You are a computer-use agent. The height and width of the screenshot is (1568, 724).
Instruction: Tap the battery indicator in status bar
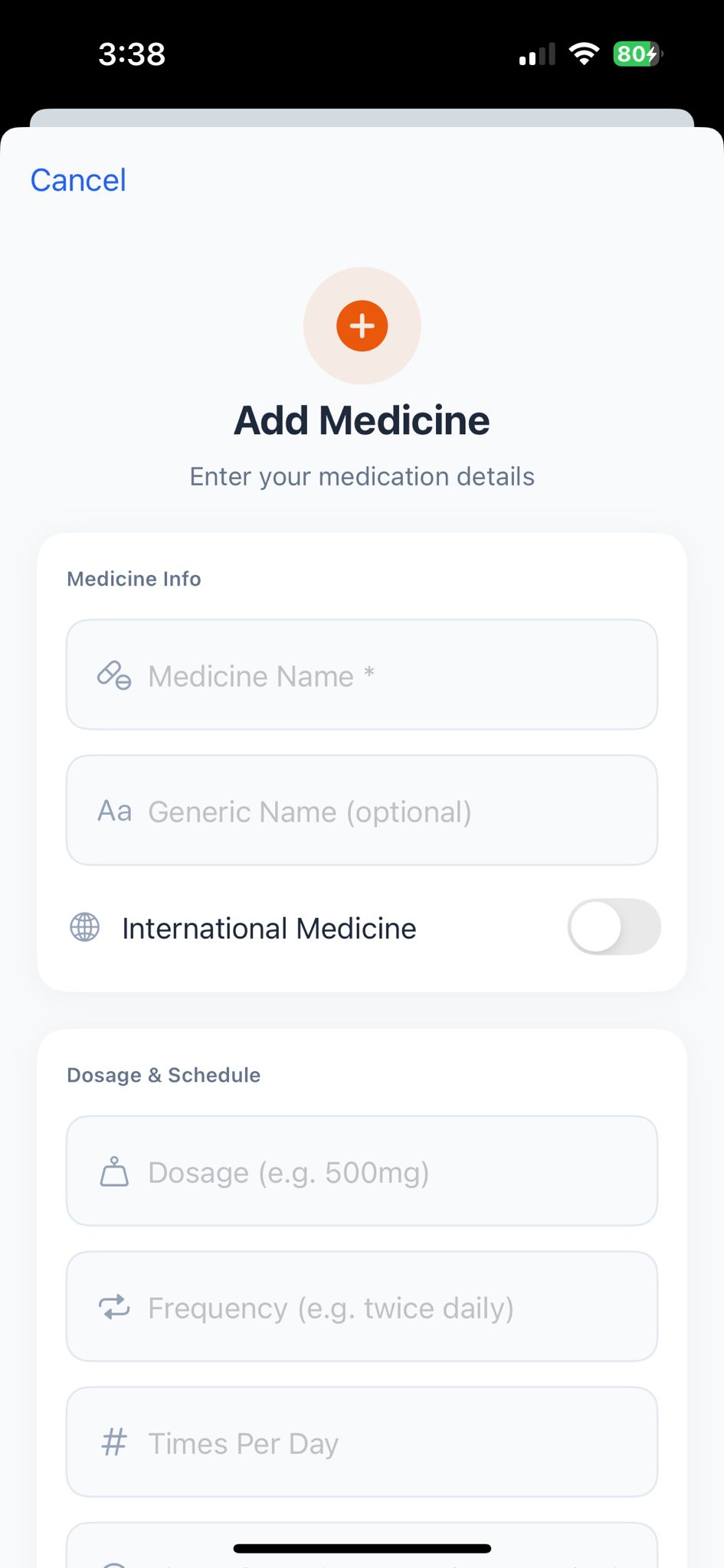[x=637, y=54]
